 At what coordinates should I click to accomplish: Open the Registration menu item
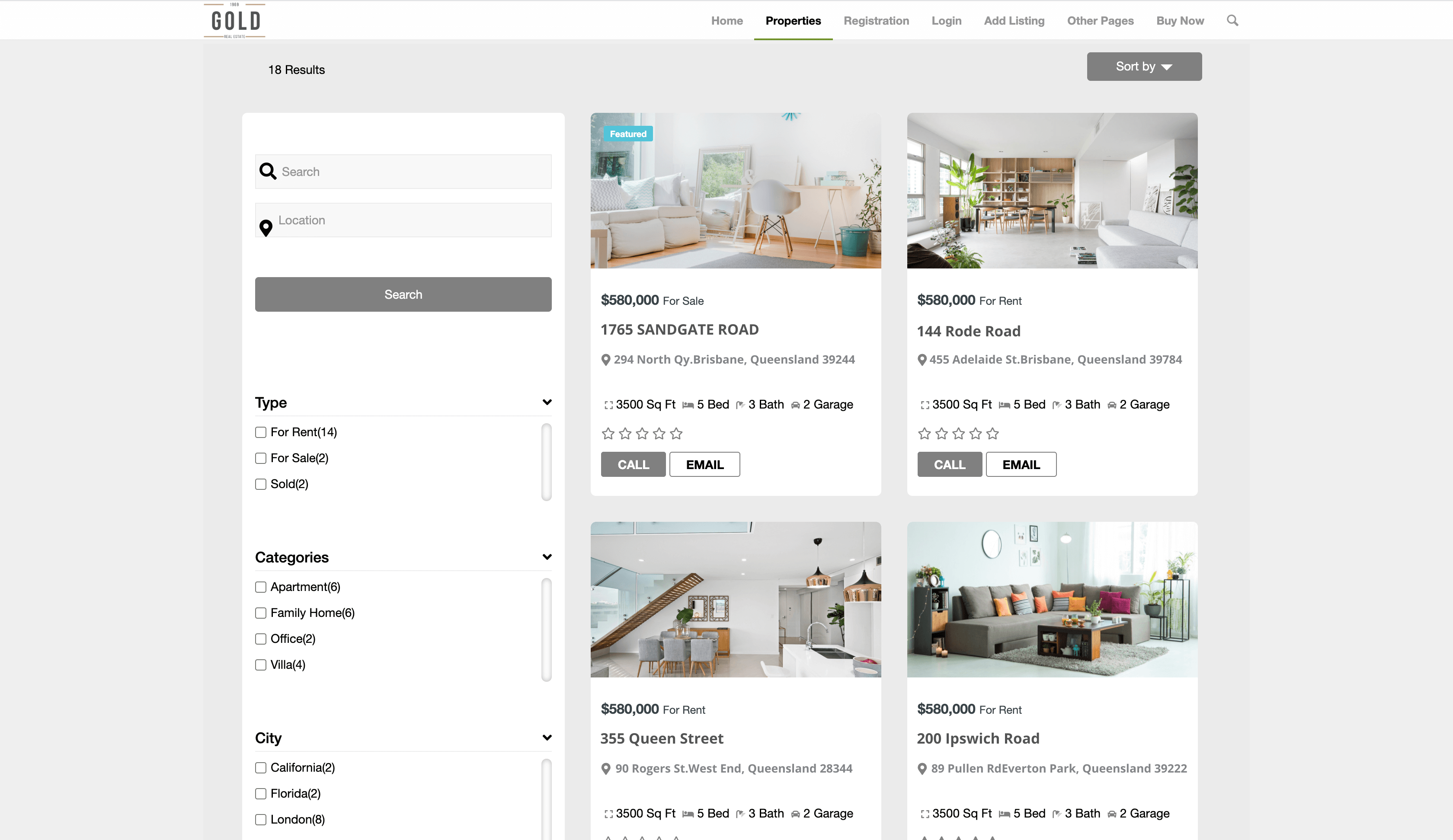(x=876, y=21)
